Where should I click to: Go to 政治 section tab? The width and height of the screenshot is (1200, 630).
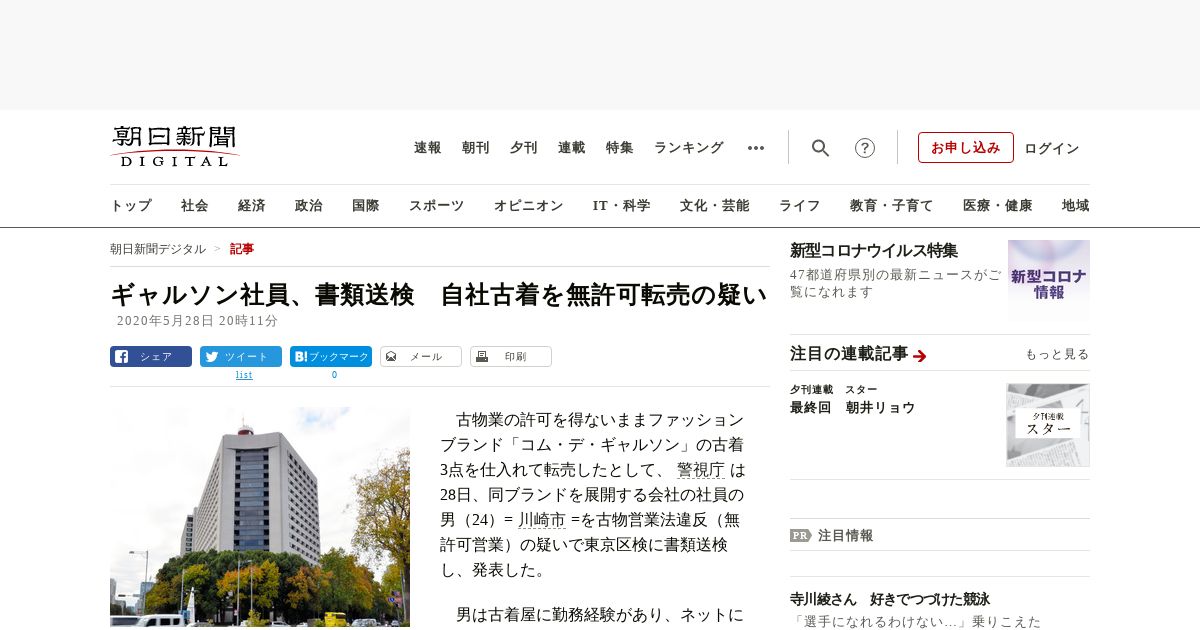(309, 206)
